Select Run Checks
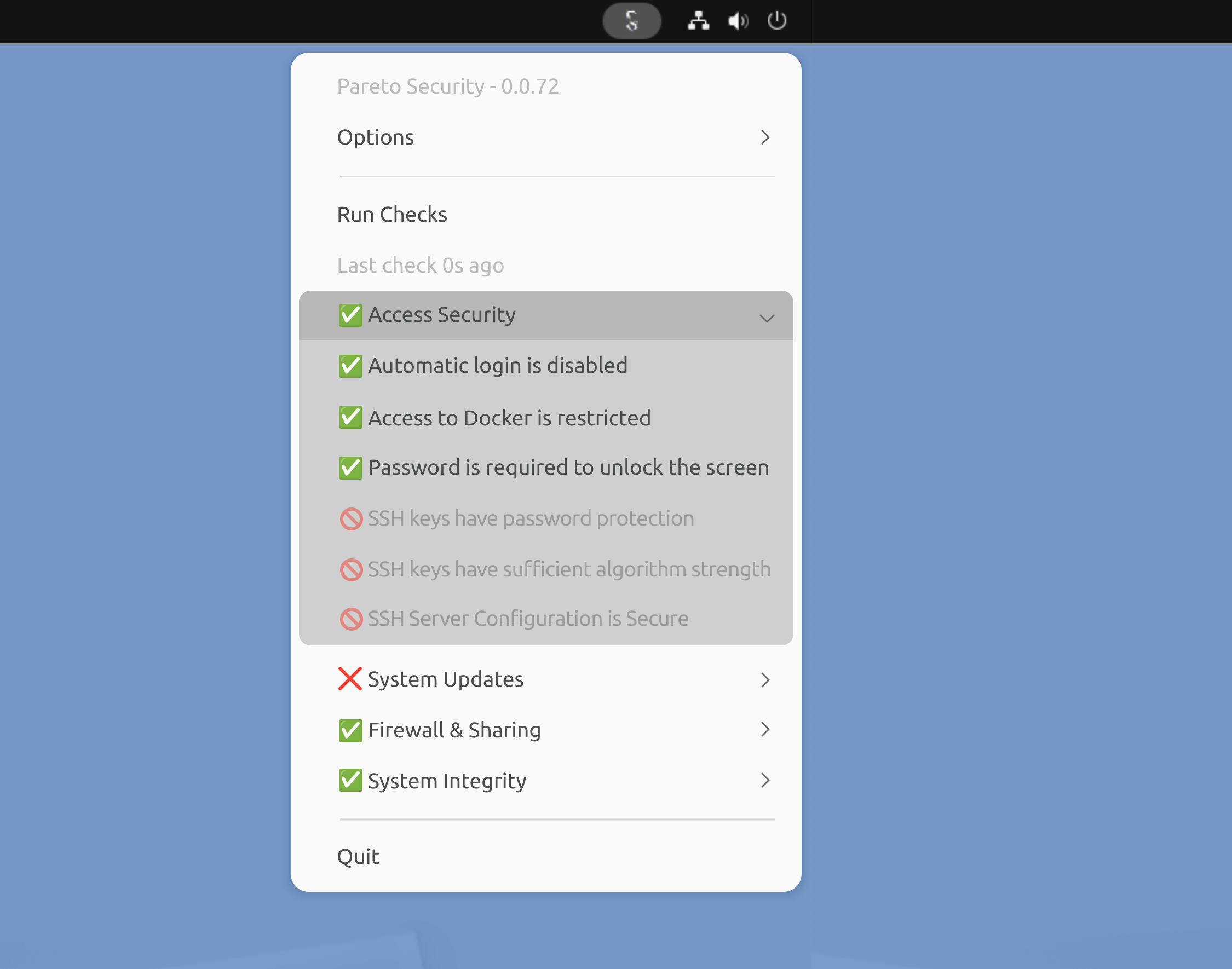This screenshot has height=969, width=1232. tap(392, 214)
